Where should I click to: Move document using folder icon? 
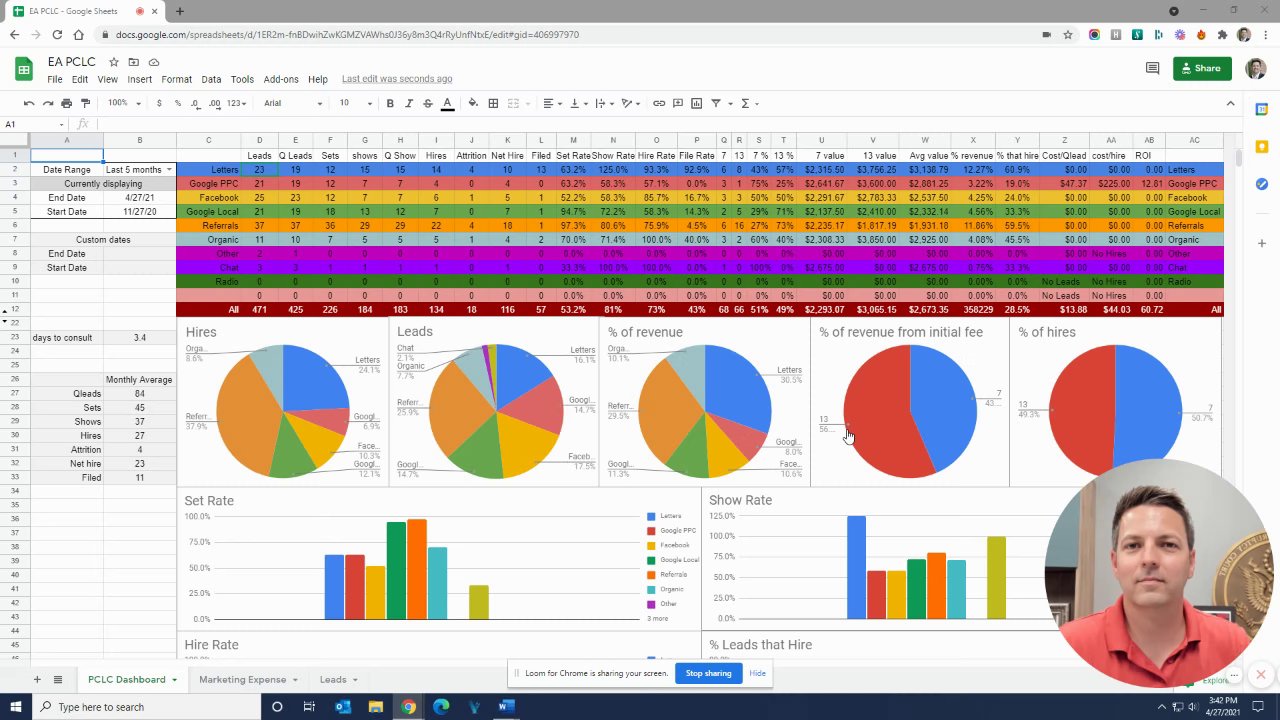point(133,62)
